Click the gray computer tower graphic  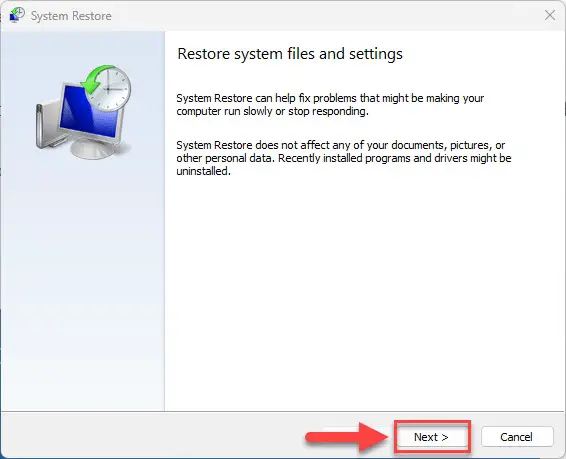pyautogui.click(x=48, y=126)
